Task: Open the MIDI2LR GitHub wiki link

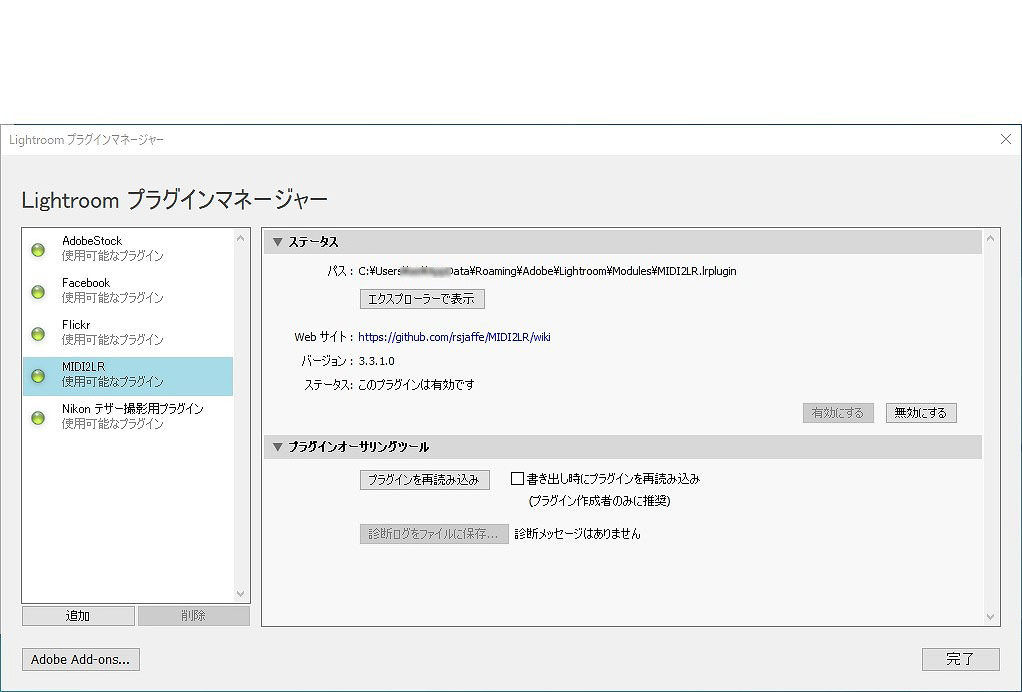Action: [x=454, y=337]
